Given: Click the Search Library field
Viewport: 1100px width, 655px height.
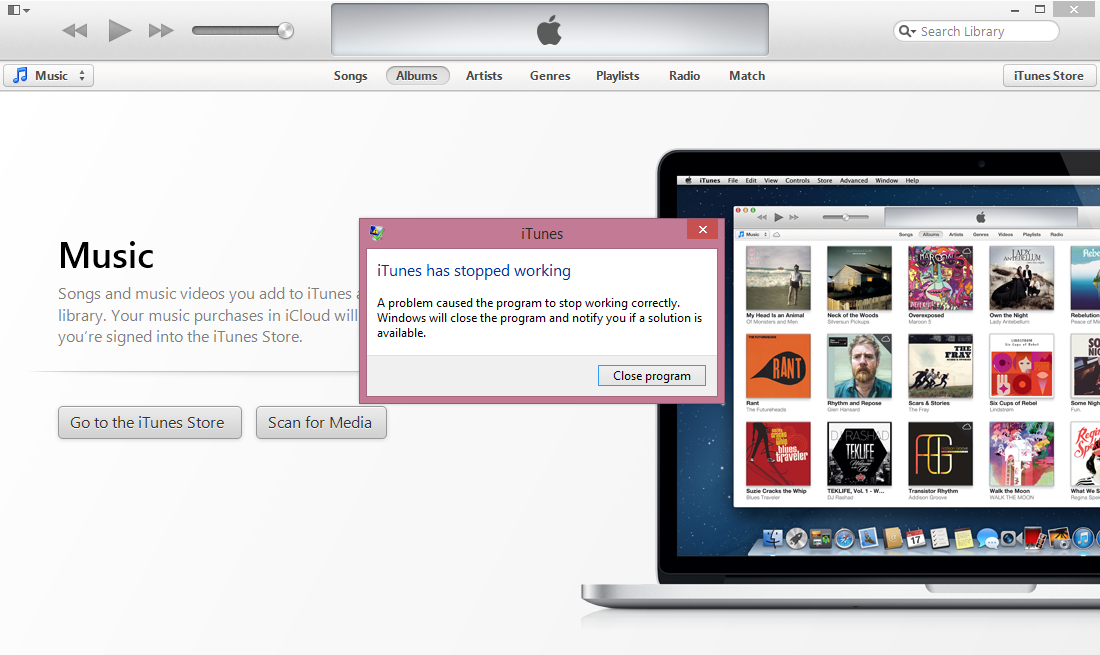Looking at the screenshot, I should [976, 32].
